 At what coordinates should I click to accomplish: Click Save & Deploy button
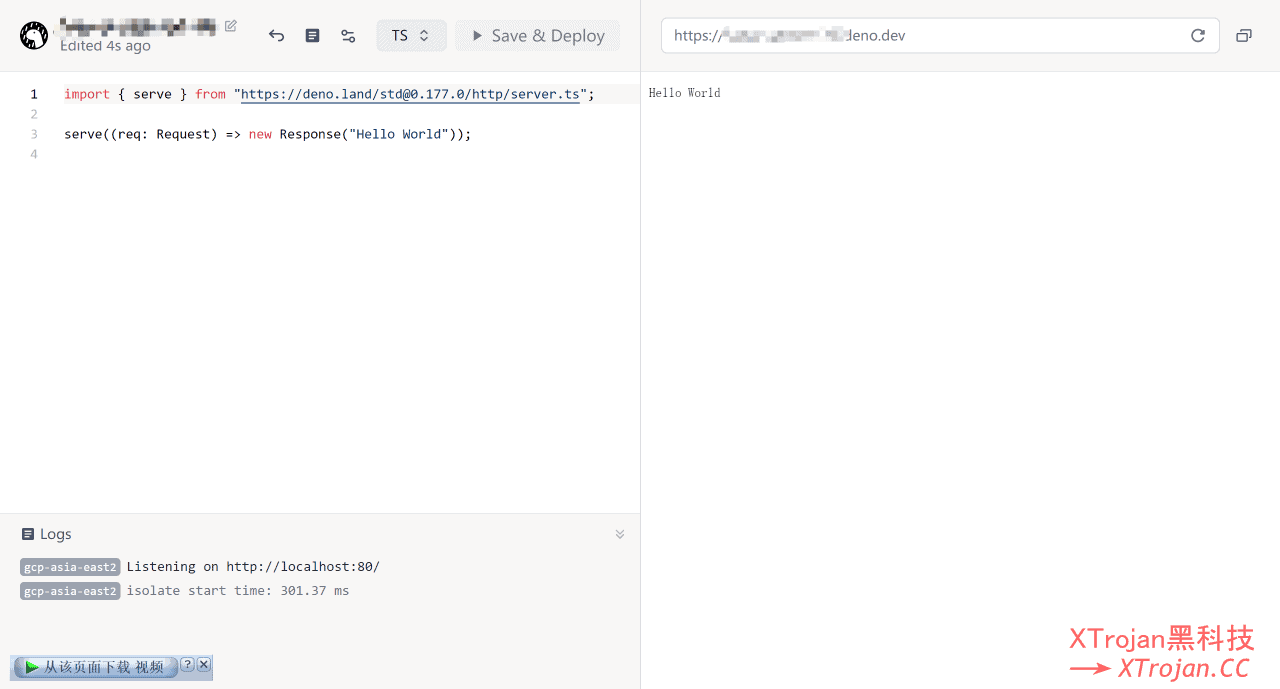(x=538, y=36)
